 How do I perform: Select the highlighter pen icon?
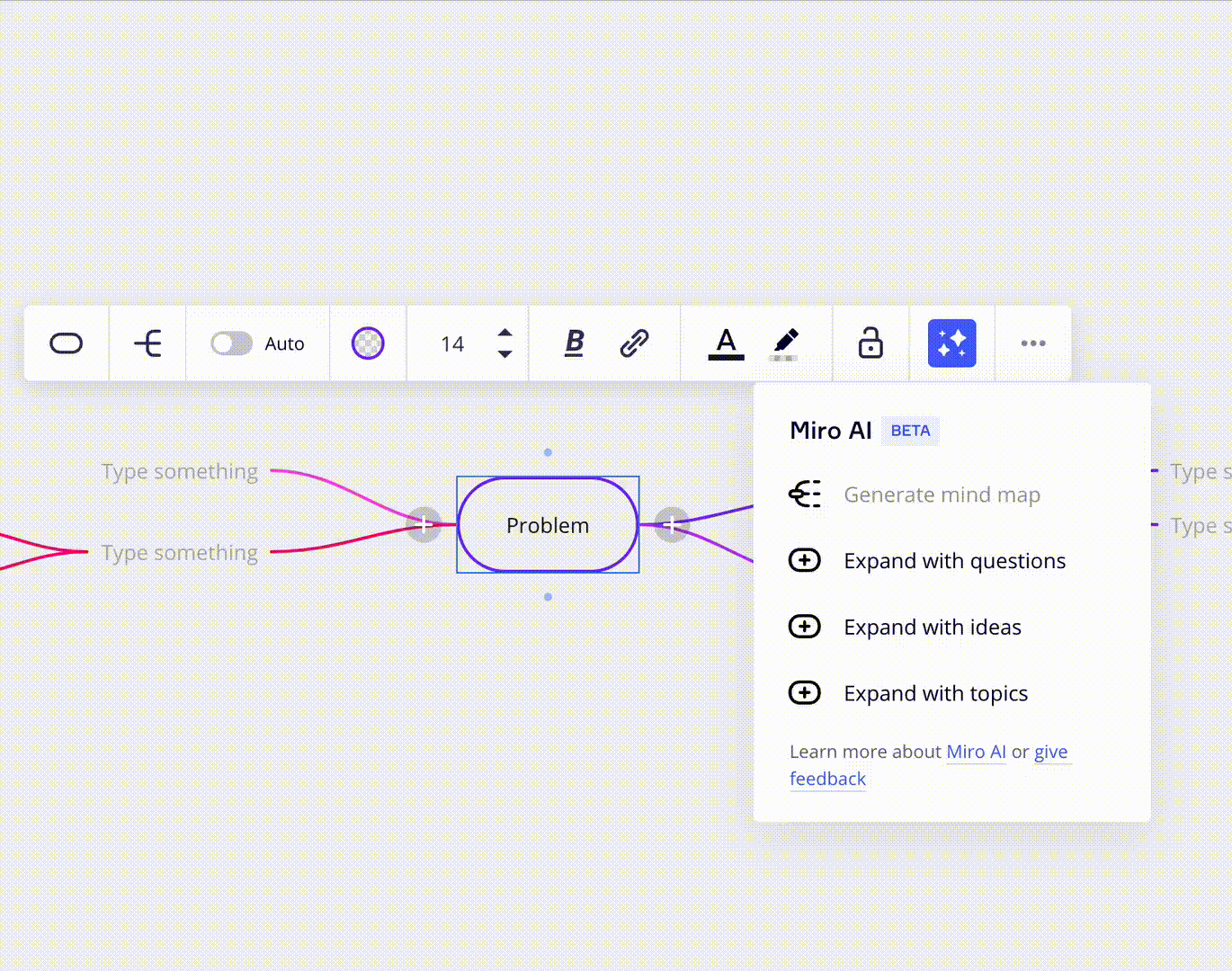784,343
